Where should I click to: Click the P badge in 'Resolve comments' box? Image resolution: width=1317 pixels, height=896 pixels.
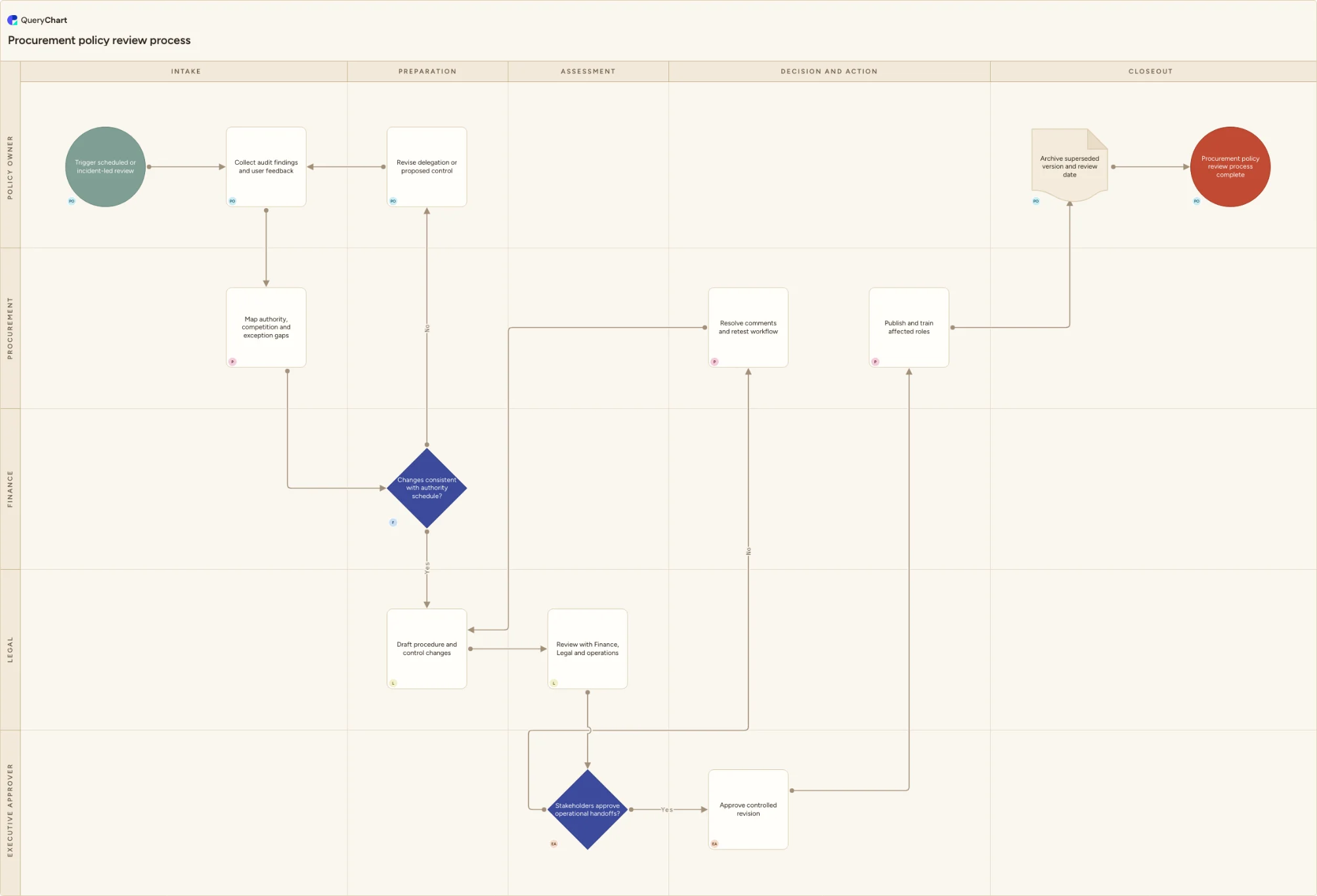[714, 362]
